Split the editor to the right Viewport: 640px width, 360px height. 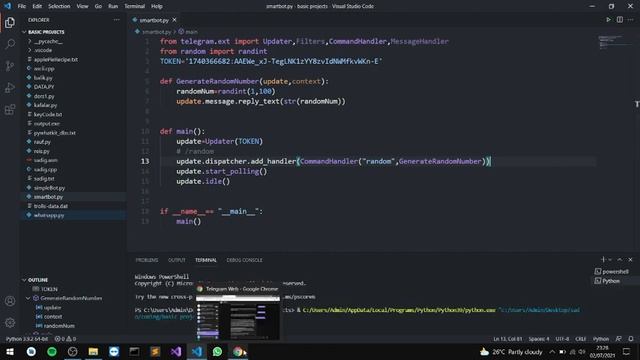(x=620, y=20)
